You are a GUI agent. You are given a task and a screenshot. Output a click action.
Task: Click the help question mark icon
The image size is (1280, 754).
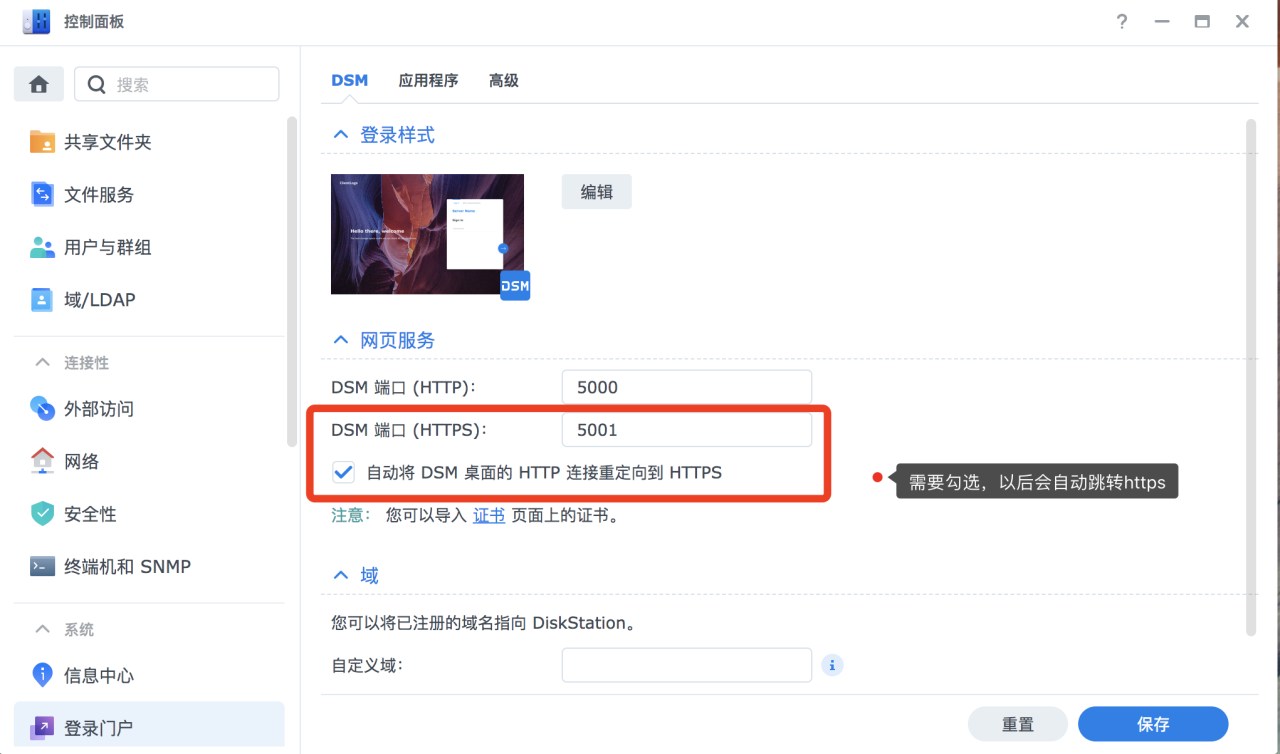[x=1122, y=21]
